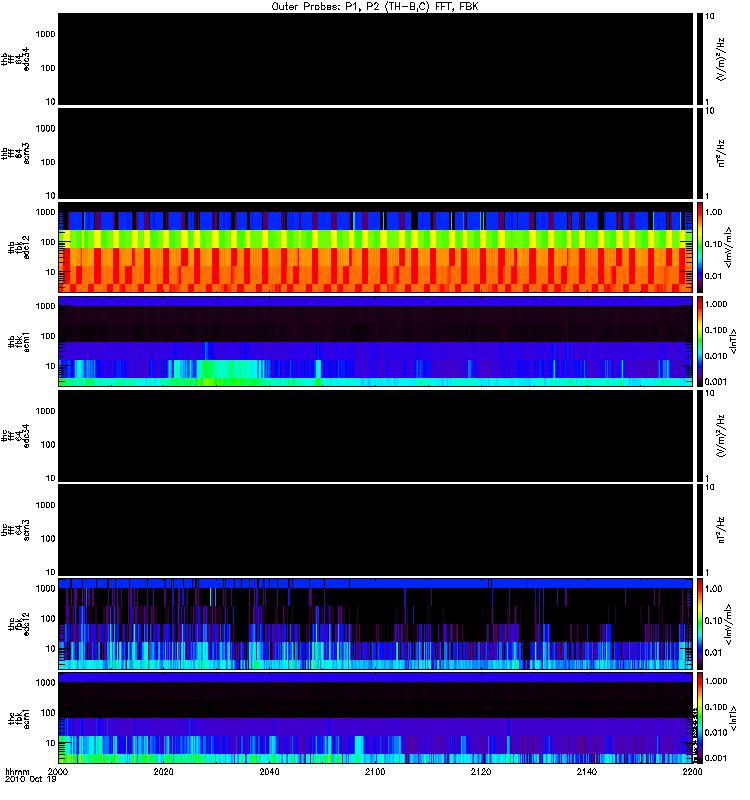Viewport: 750px width, 800px height.
Task: Click the black colorbar beside thc scm3 FFT panel
Action: [x=699, y=530]
